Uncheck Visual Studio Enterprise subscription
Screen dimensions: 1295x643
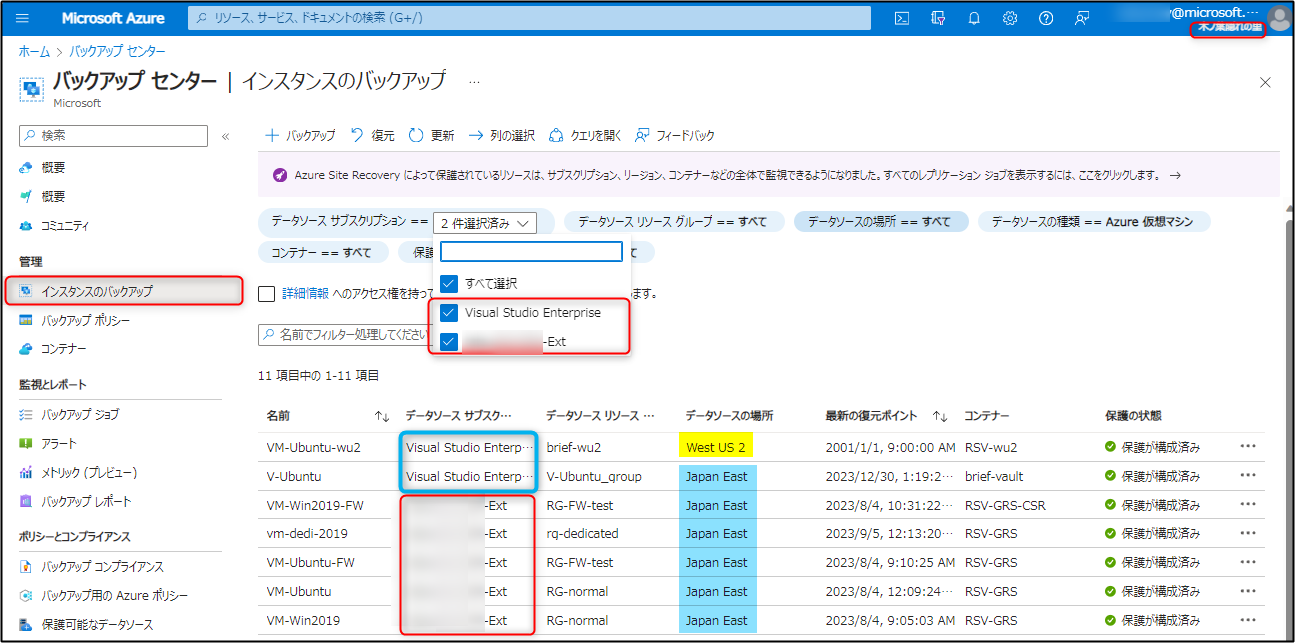pos(449,313)
